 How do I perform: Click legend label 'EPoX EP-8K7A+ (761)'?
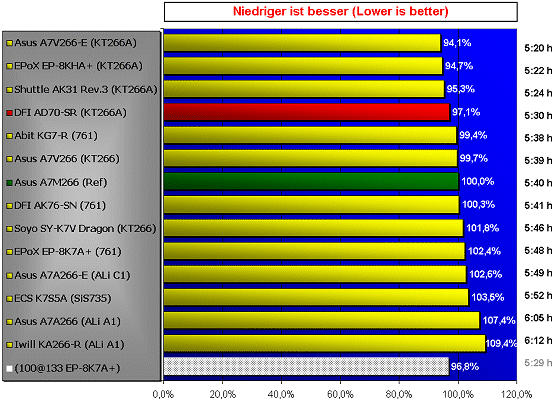(68, 252)
